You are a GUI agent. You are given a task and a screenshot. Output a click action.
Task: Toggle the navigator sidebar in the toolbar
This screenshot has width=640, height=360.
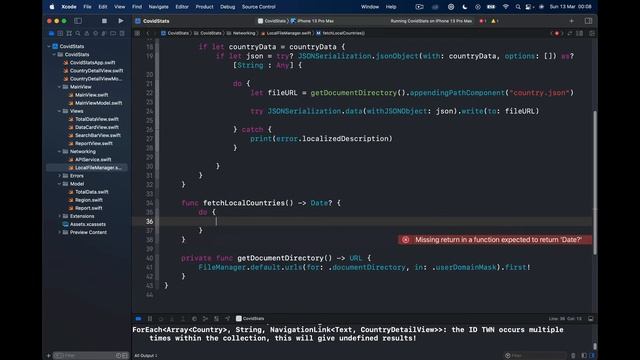[x=78, y=21]
